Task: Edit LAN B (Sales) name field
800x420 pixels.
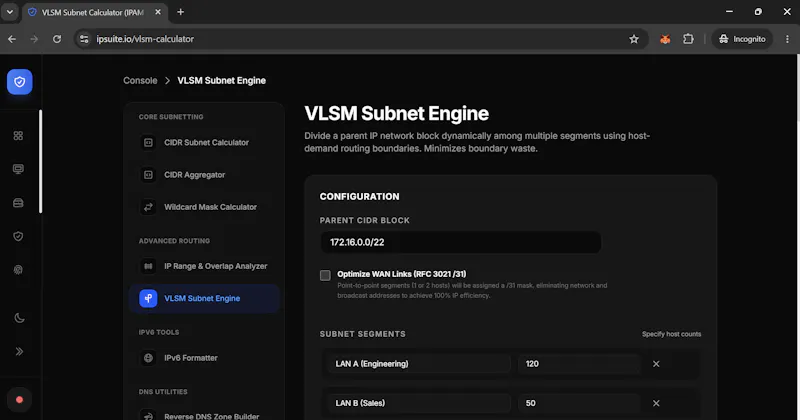Action: tap(418, 403)
